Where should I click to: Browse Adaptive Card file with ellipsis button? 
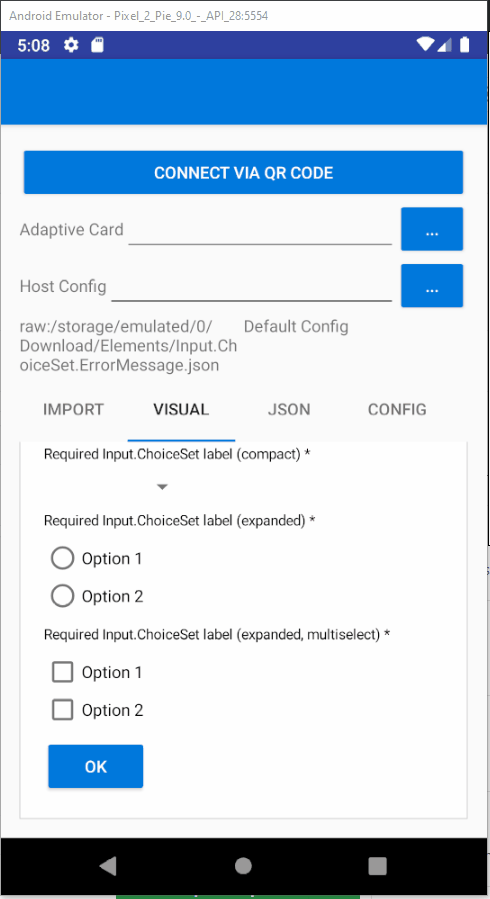[x=432, y=229]
